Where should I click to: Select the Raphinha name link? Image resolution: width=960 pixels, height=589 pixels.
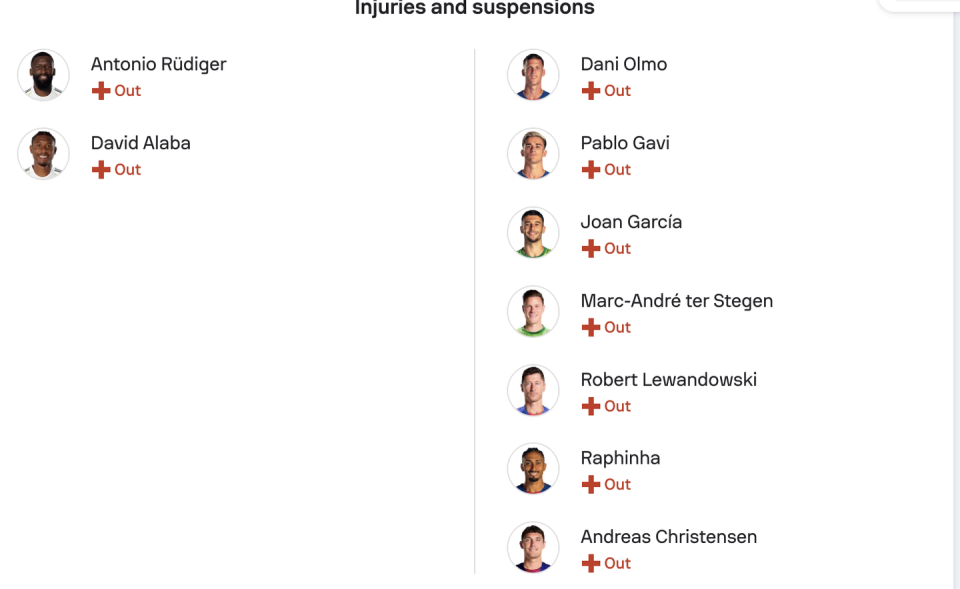click(620, 458)
